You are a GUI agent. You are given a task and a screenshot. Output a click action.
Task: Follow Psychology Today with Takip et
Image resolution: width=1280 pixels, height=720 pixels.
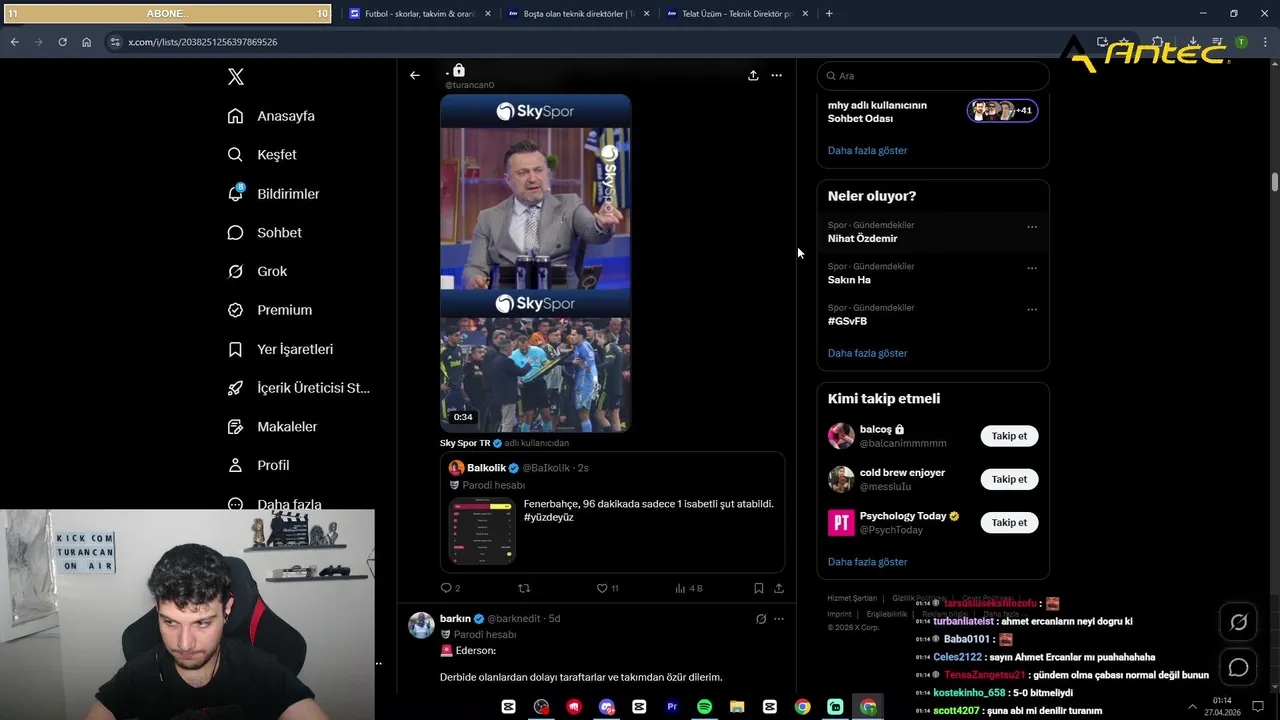pos(1009,522)
